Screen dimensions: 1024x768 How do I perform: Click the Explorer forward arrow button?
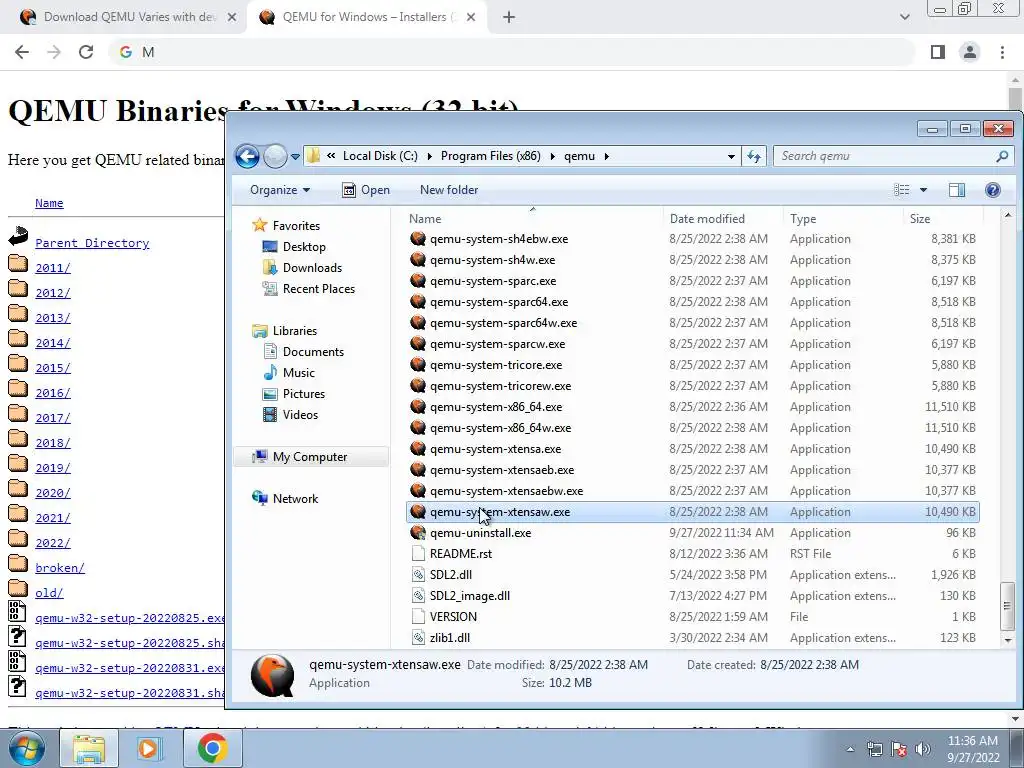(275, 156)
